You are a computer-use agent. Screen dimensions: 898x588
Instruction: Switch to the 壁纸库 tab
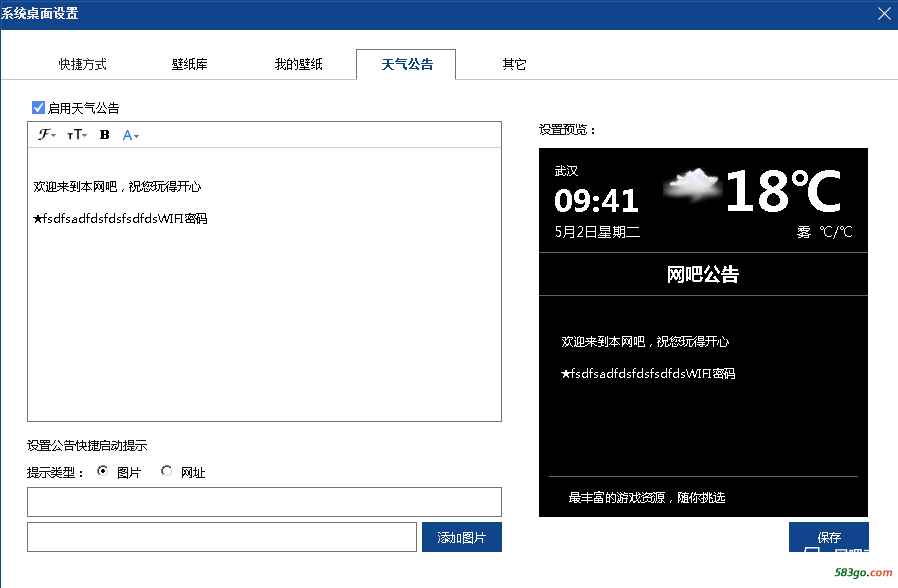(190, 64)
